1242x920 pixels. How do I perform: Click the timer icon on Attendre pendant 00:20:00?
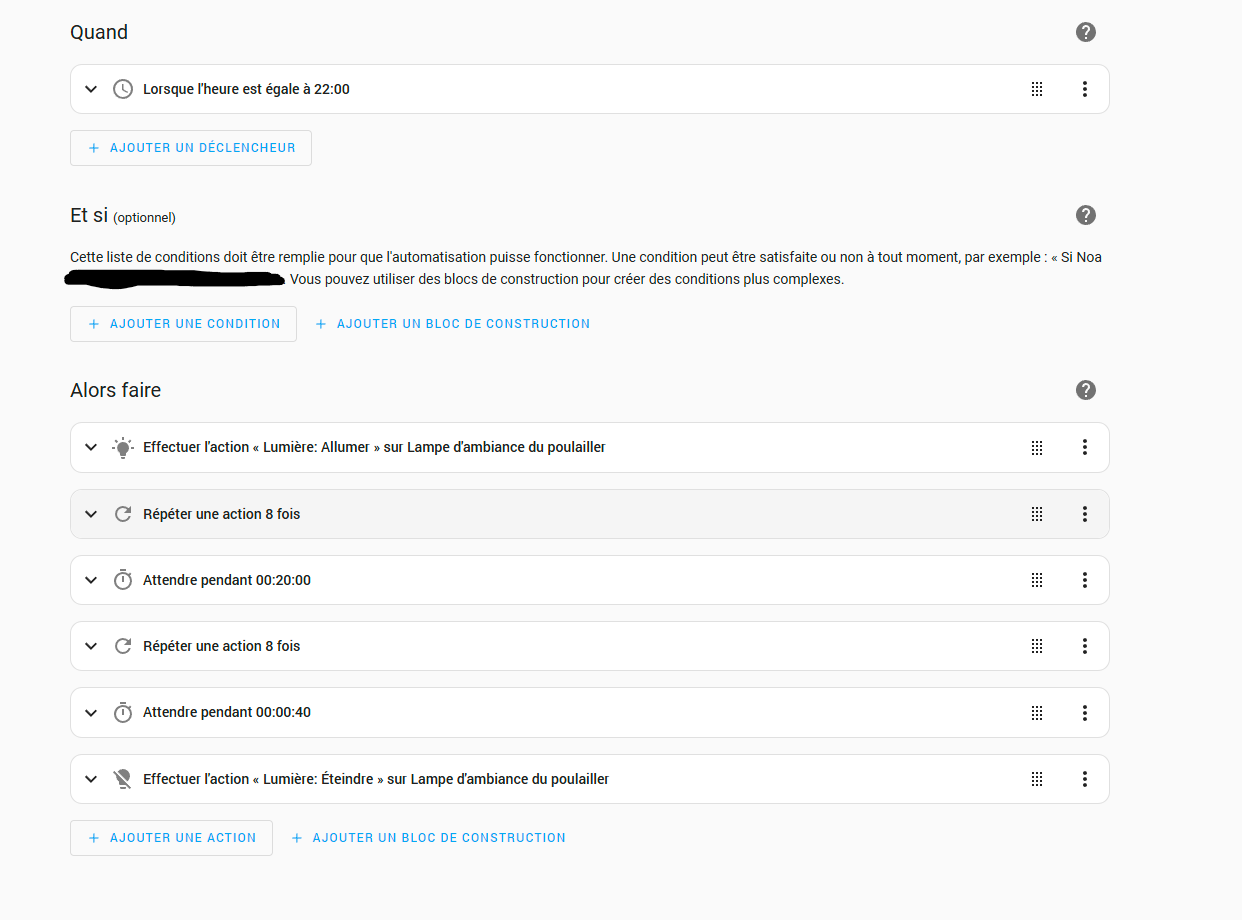(x=123, y=580)
